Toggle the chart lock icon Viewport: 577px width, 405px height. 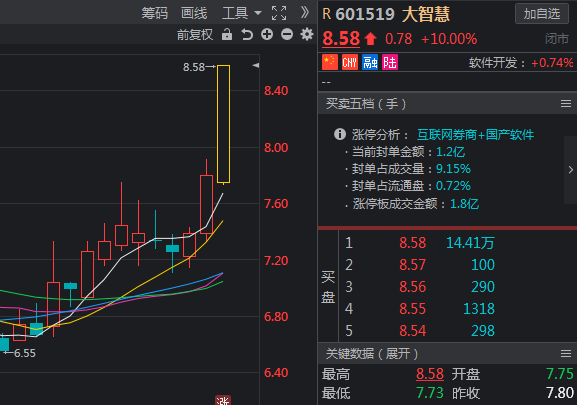coord(227,35)
